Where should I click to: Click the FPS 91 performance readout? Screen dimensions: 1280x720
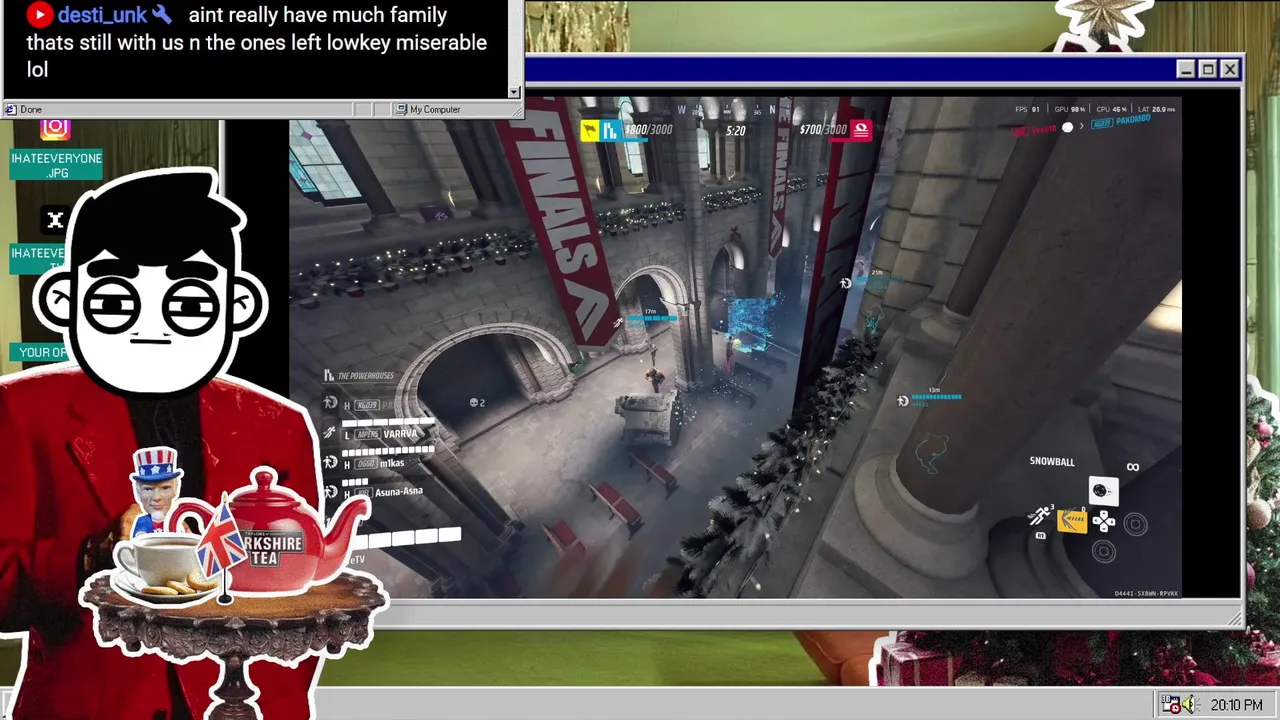(x=1028, y=109)
